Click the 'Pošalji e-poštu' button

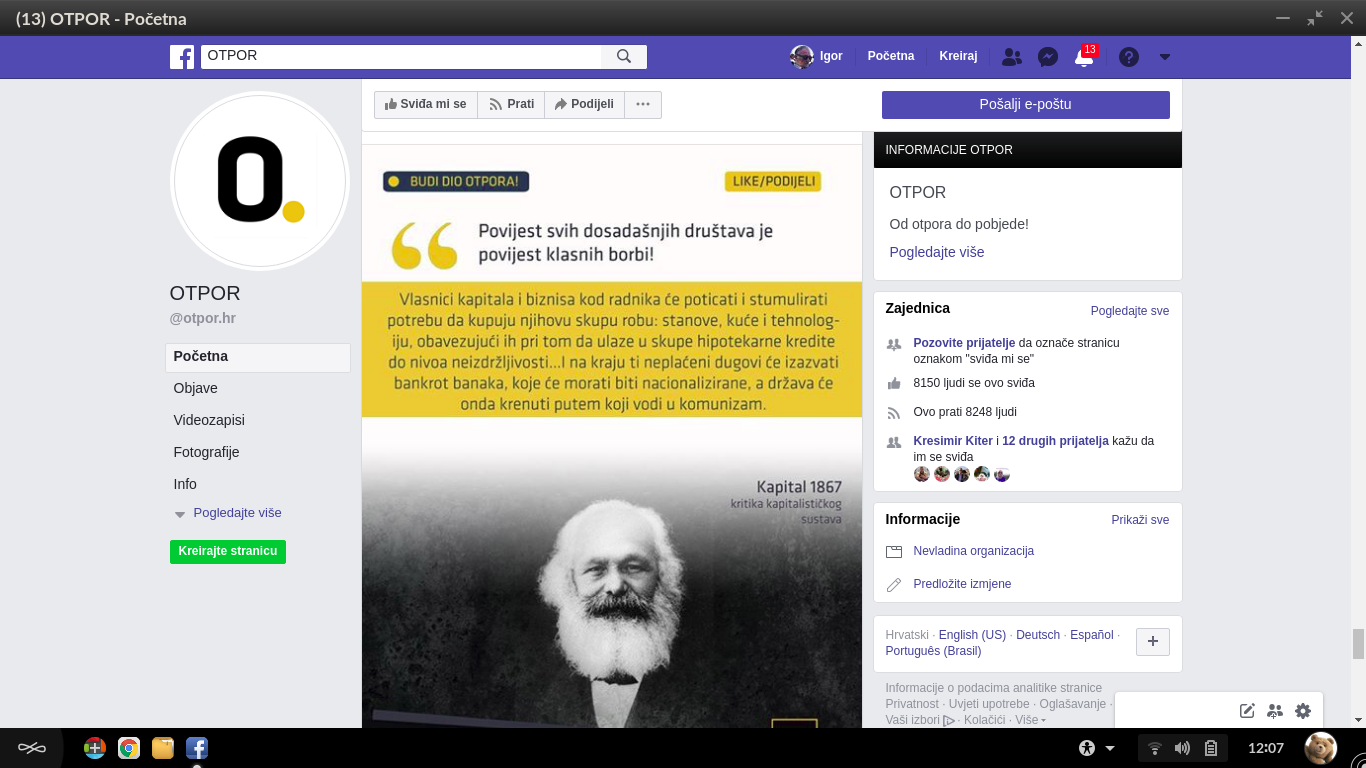[1025, 104]
